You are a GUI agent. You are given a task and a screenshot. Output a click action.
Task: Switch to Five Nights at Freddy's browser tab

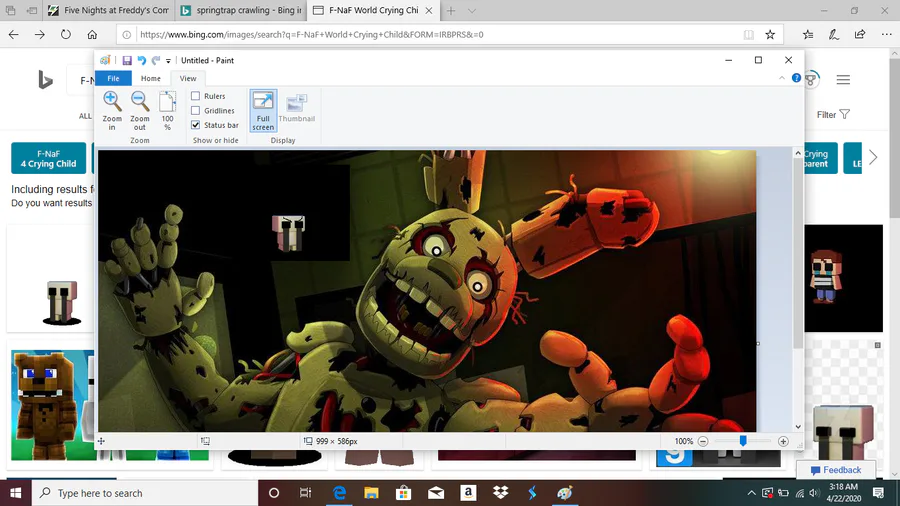109,10
